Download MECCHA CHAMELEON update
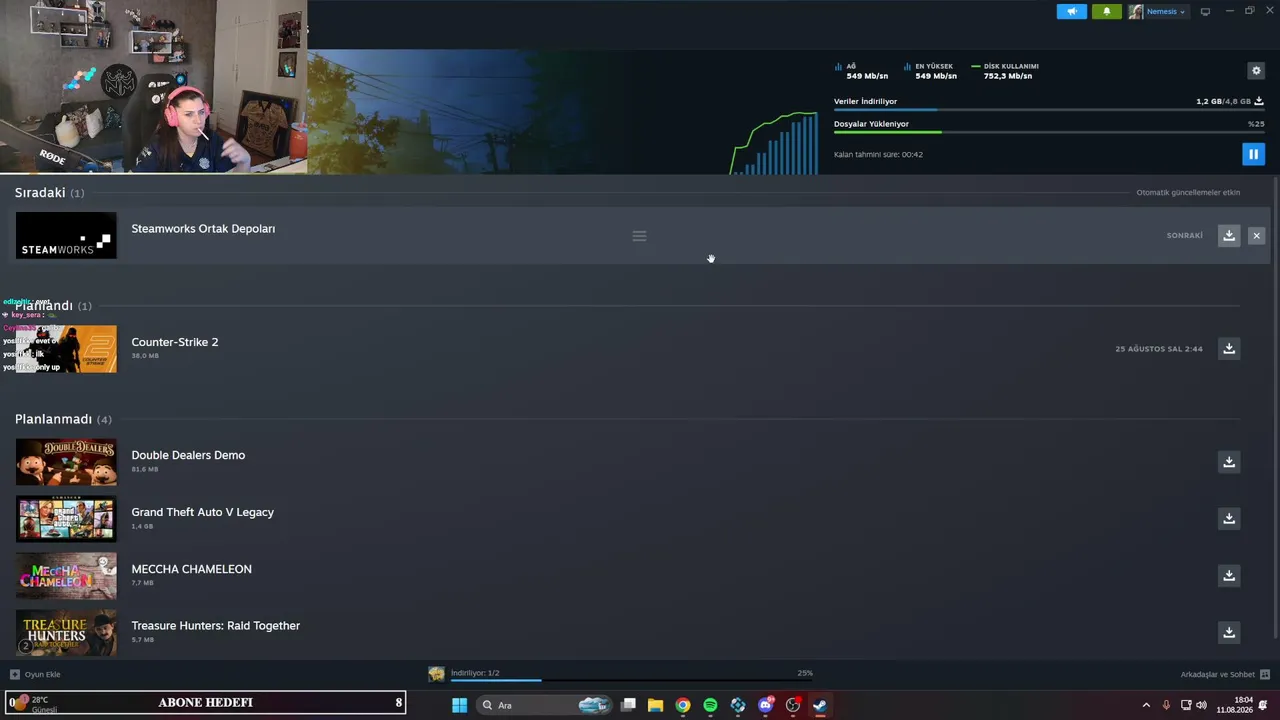Viewport: 1280px width, 720px height. click(x=1229, y=576)
